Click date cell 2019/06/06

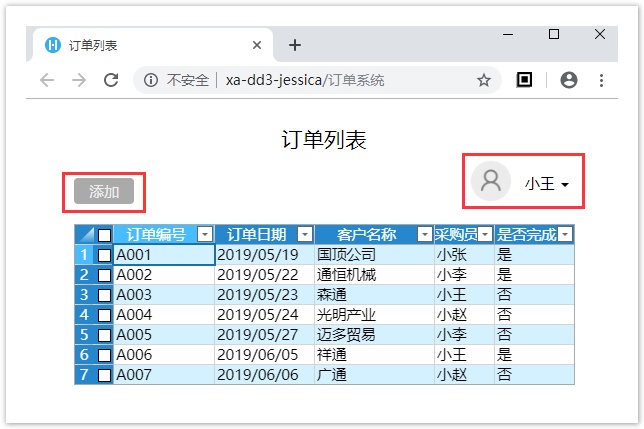264,375
